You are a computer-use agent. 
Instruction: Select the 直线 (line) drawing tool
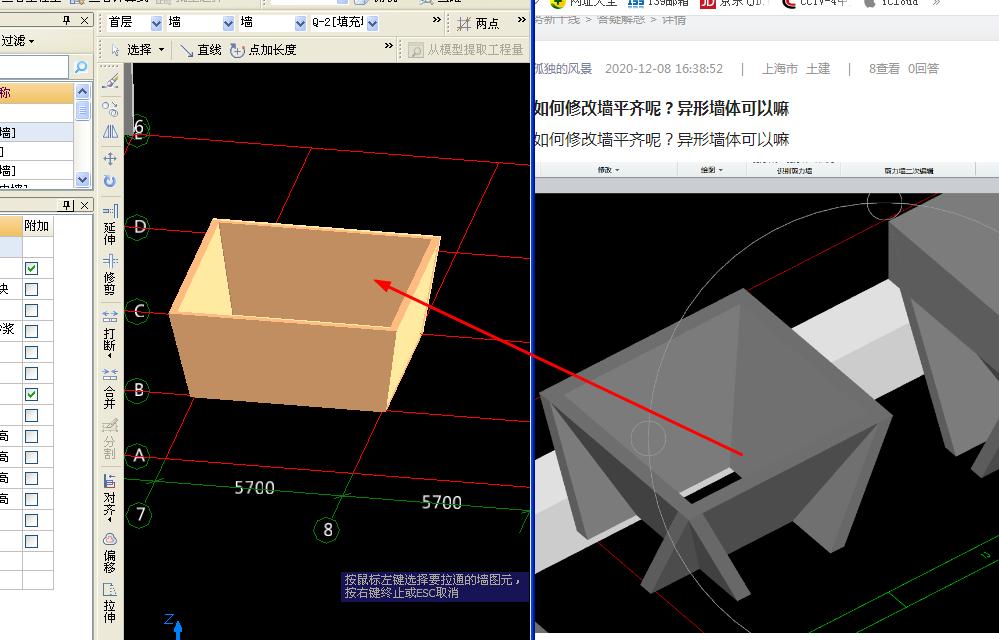tap(201, 50)
